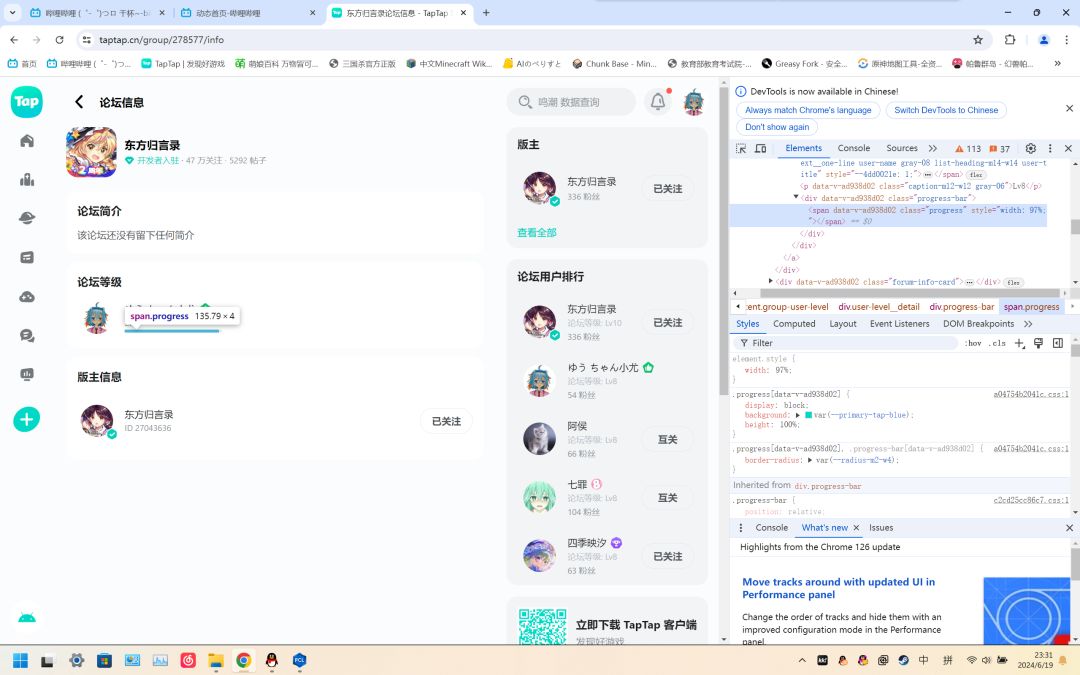Open DevTools three-dot customize menu

tap(1050, 148)
